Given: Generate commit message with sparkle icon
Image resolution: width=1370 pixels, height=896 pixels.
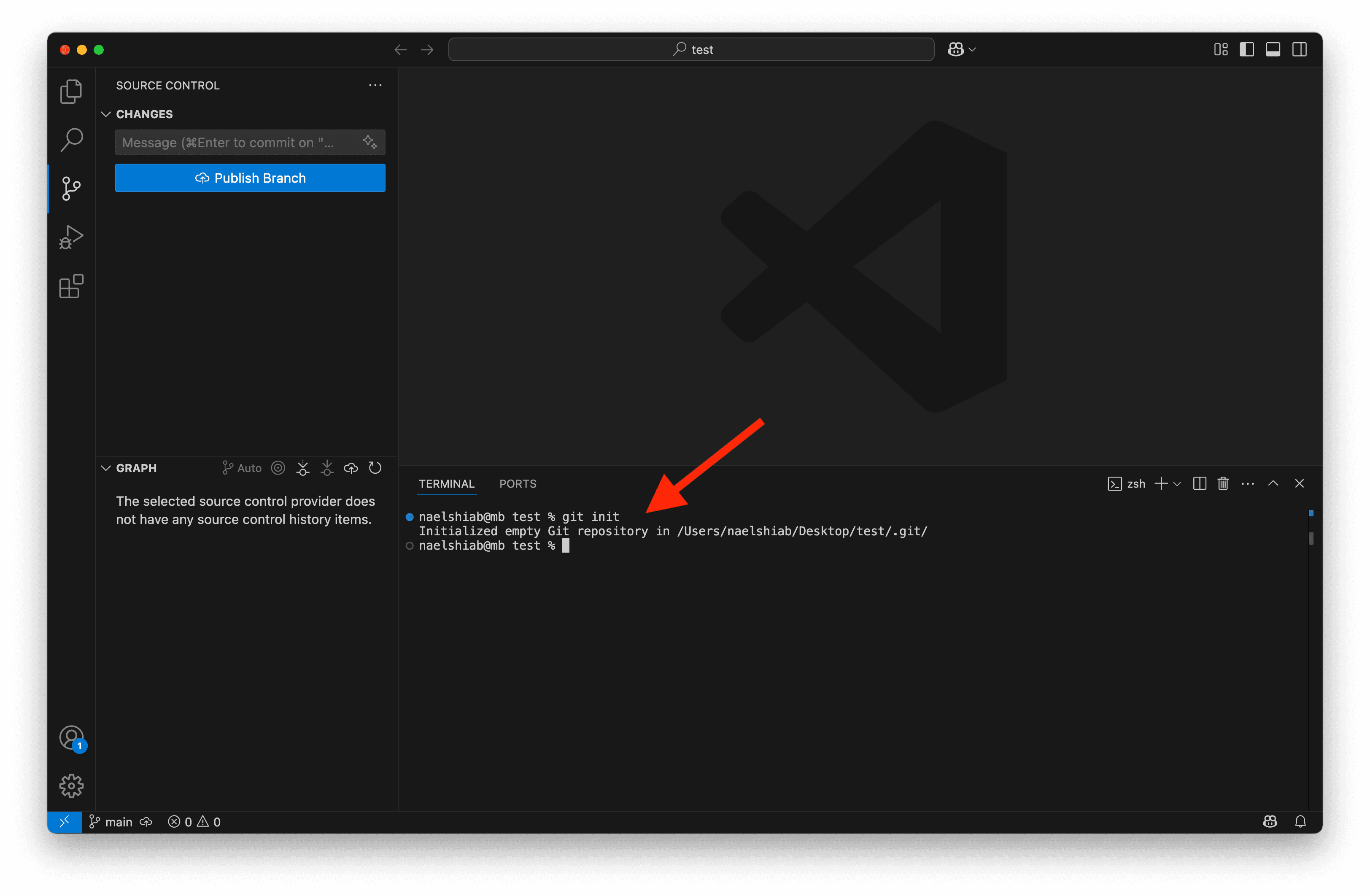Looking at the screenshot, I should (x=370, y=142).
